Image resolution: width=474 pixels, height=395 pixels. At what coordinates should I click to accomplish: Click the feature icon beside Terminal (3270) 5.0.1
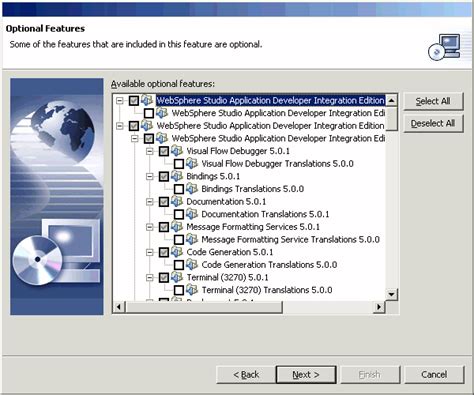click(x=177, y=277)
